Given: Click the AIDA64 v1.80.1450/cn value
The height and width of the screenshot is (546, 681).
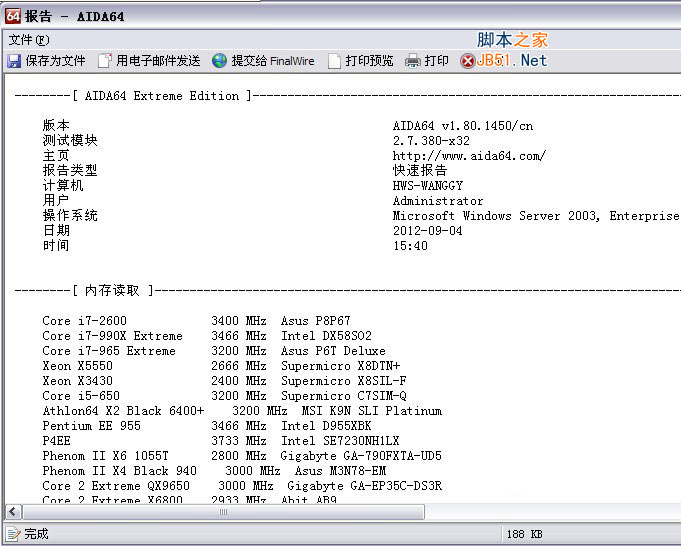Looking at the screenshot, I should pos(463,126).
